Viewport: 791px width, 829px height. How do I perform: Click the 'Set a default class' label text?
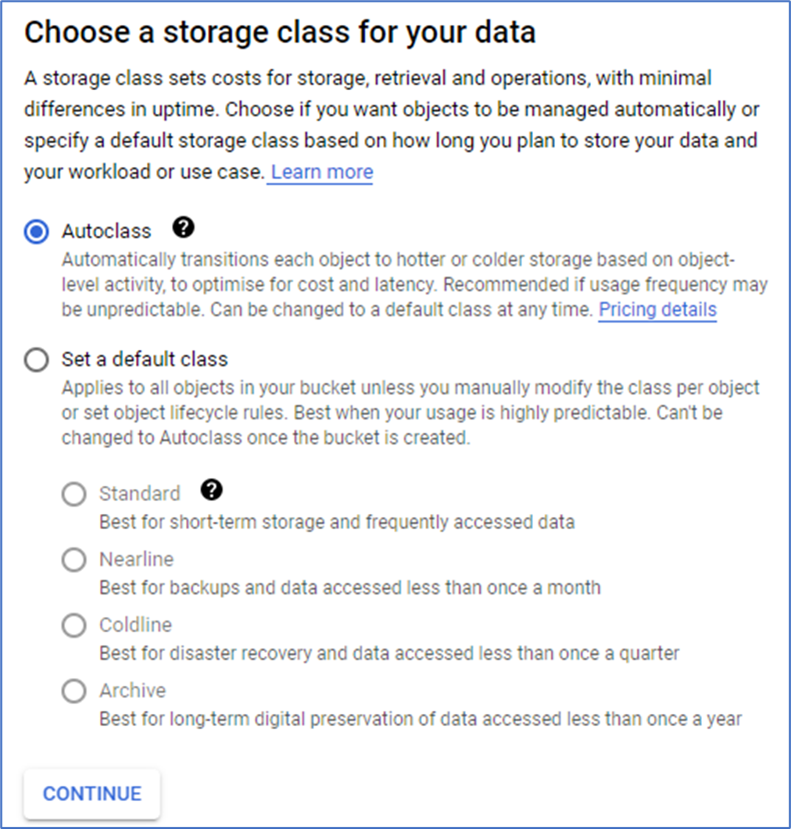(x=145, y=359)
